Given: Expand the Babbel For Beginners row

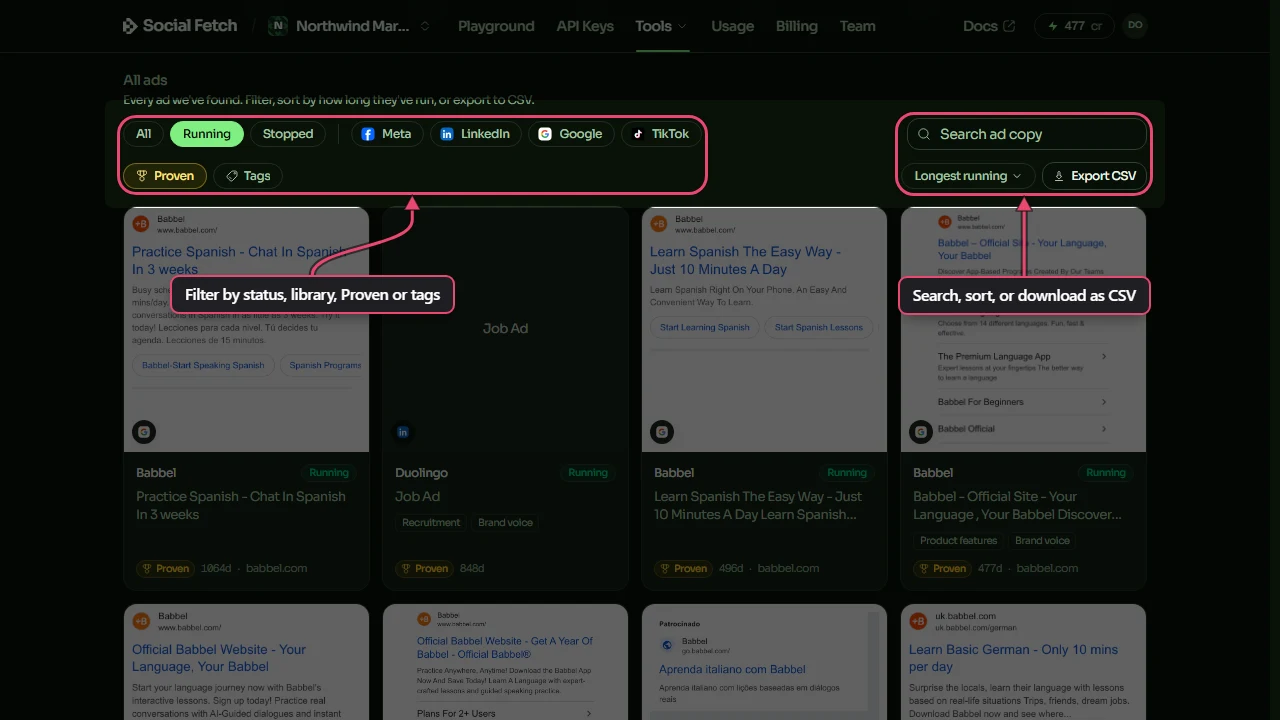Looking at the screenshot, I should pos(1022,402).
